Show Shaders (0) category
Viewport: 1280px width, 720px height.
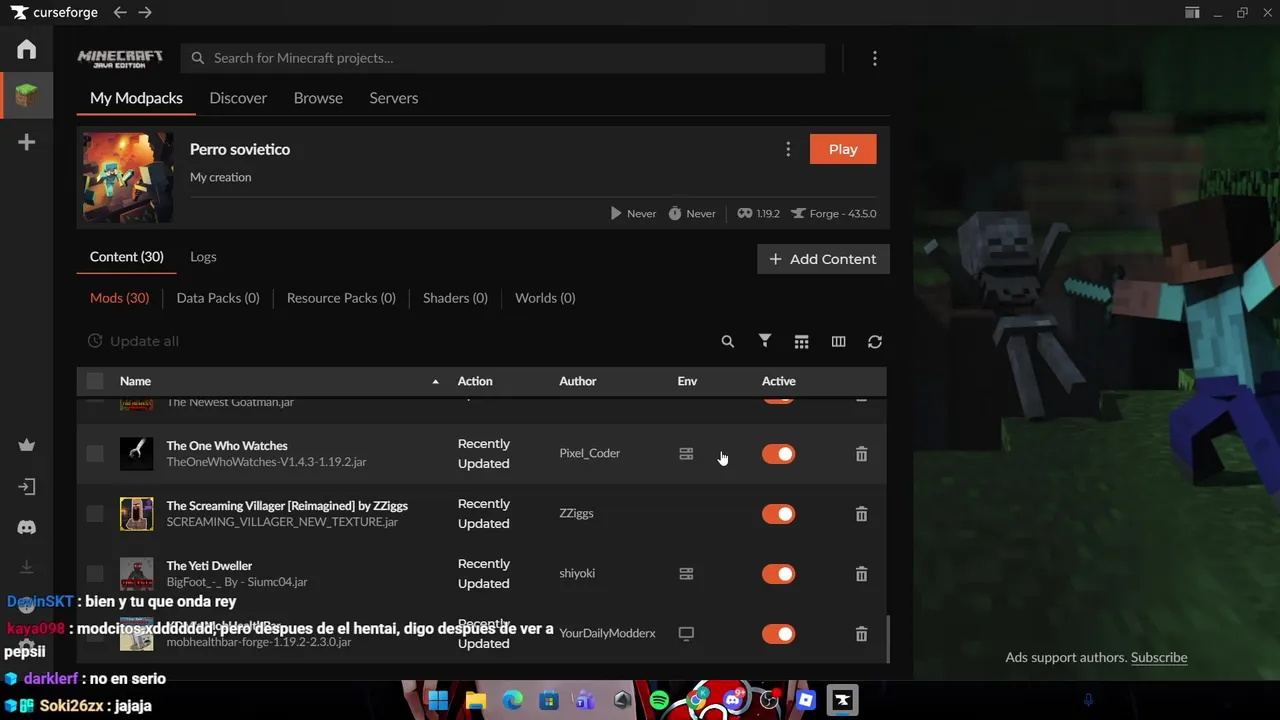pyautogui.click(x=455, y=298)
